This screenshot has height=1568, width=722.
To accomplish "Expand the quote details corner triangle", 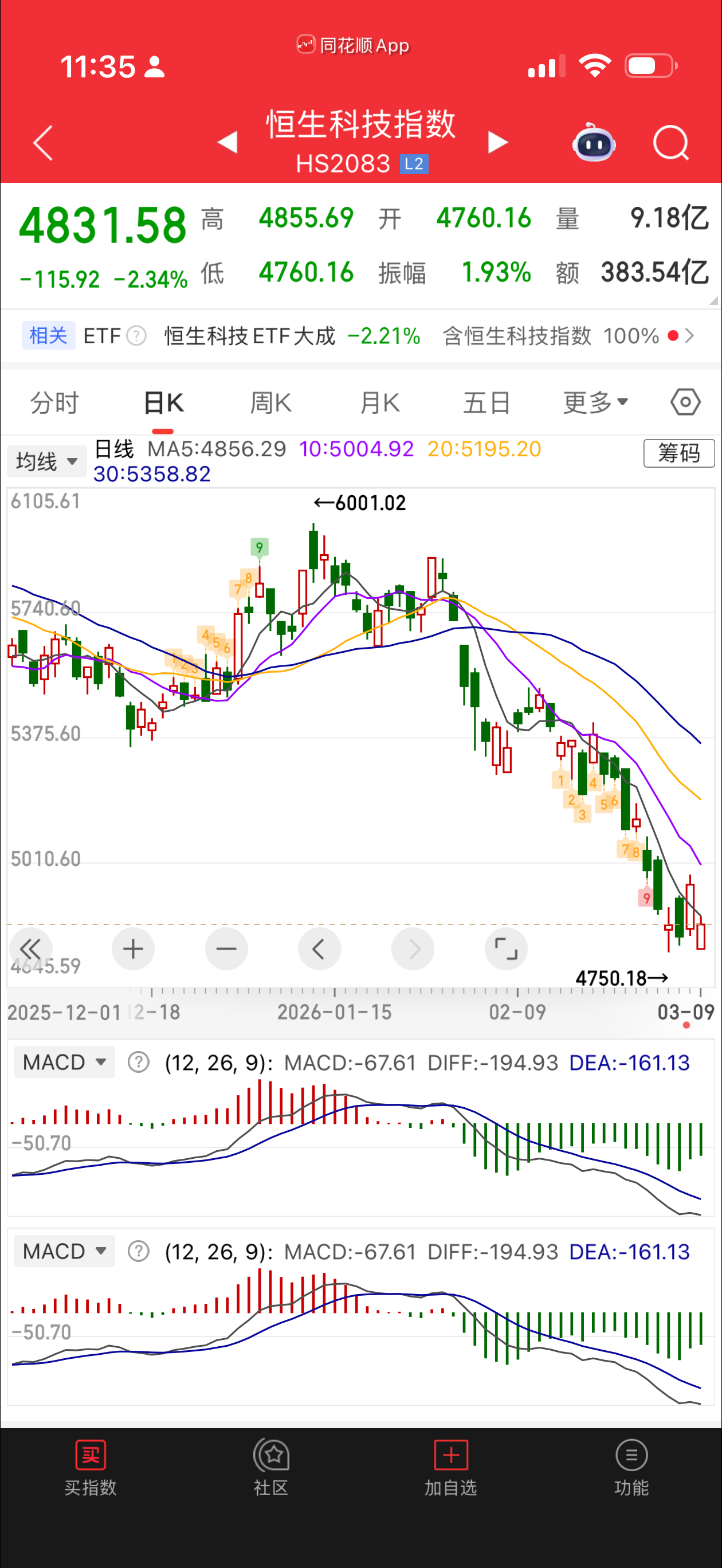I will pos(713,301).
